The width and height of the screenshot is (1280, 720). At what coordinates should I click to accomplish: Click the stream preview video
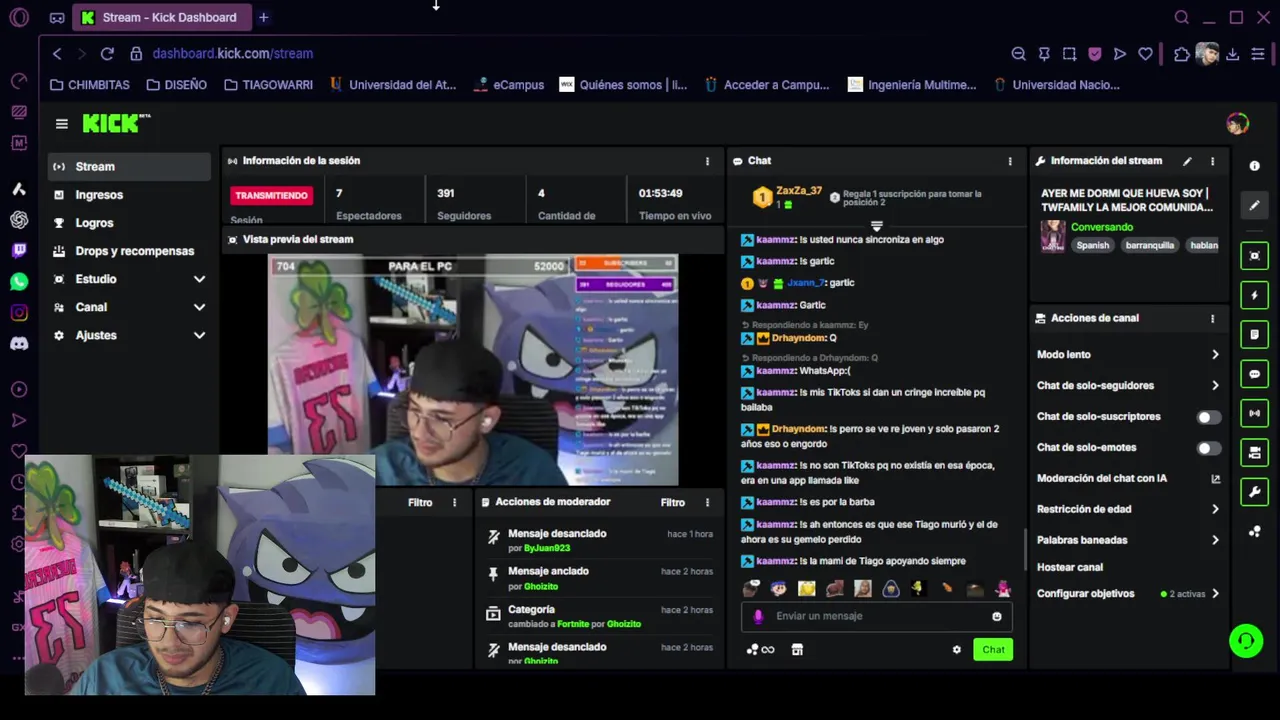click(473, 370)
